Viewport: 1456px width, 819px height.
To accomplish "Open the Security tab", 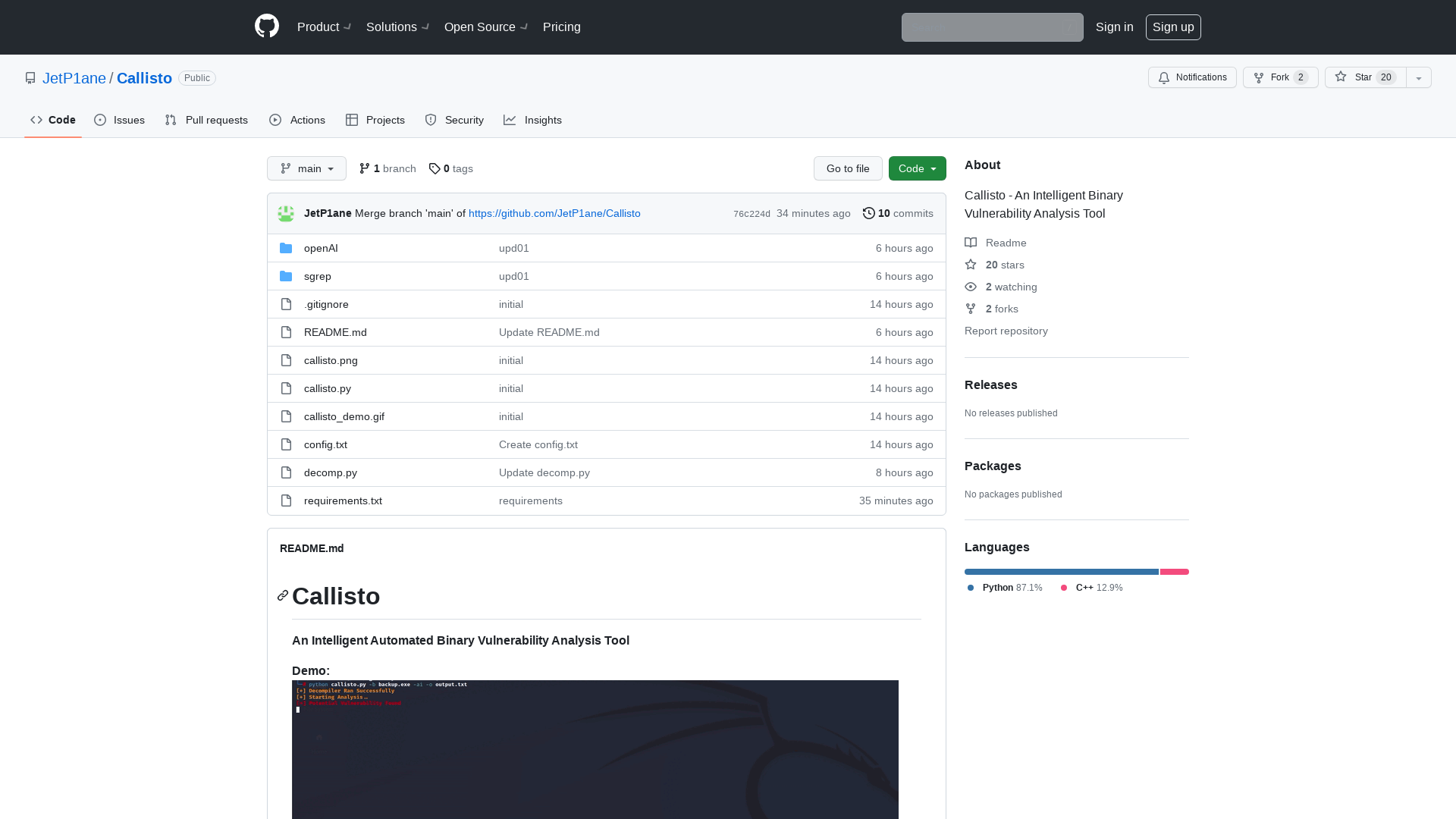I will click(454, 120).
